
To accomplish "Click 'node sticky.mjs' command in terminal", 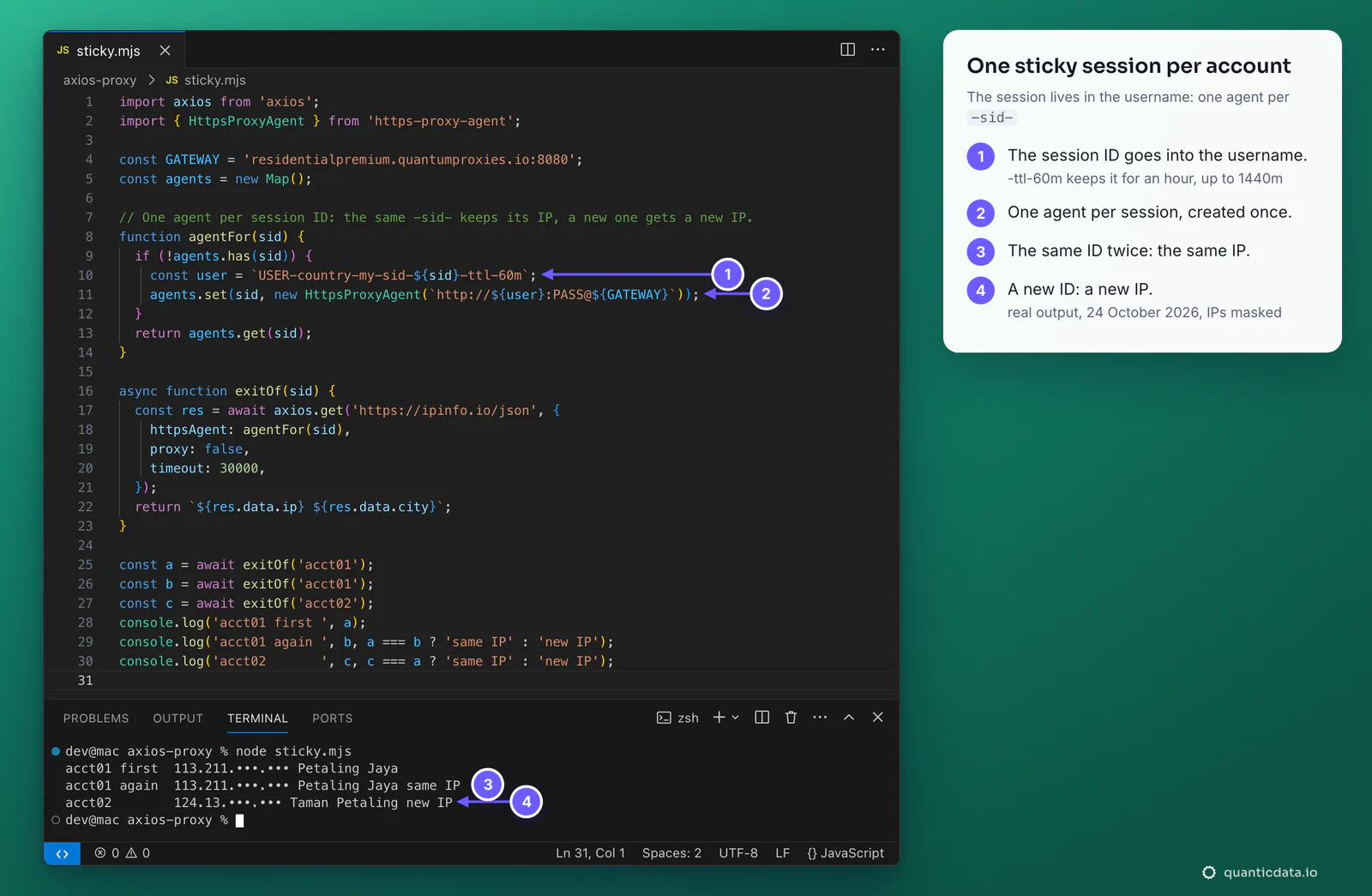I will 293,751.
